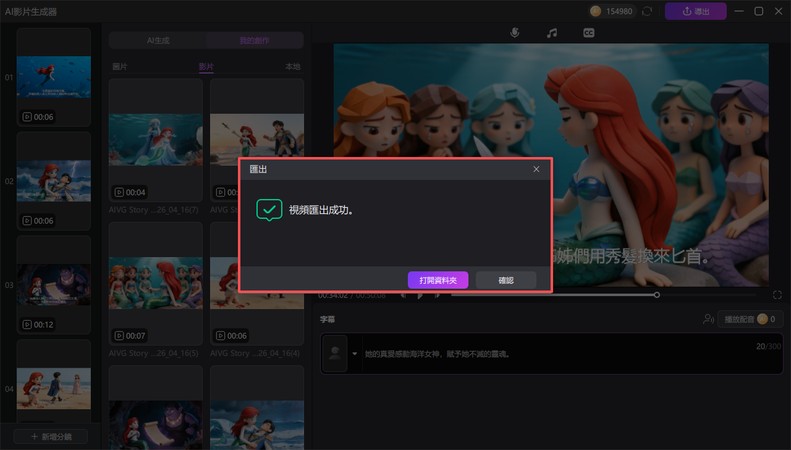This screenshot has width=791, height=450.
Task: Click the purple 導出 export button
Action: pyautogui.click(x=696, y=11)
